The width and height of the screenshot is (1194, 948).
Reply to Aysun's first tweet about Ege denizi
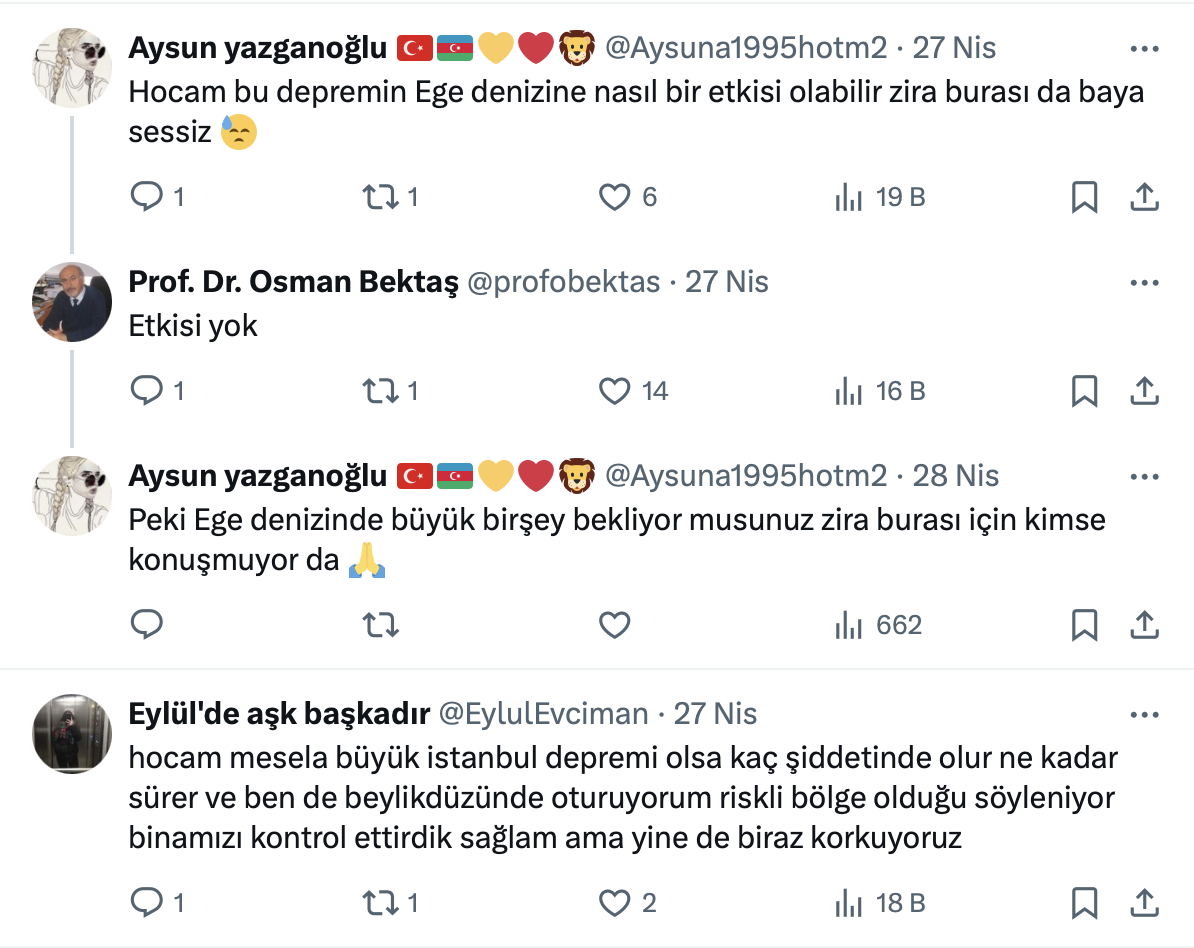[x=147, y=197]
